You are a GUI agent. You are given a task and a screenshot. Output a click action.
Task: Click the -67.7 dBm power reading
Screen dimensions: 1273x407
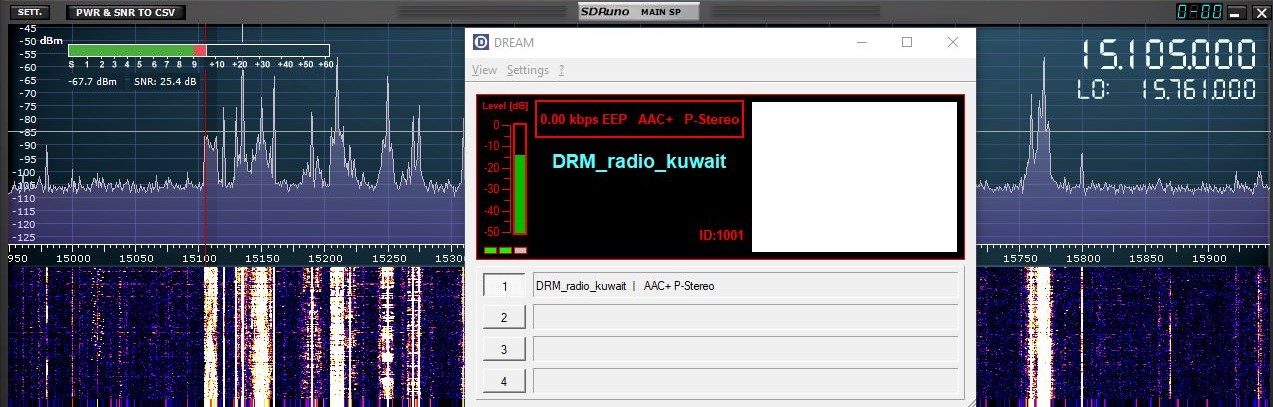point(92,81)
